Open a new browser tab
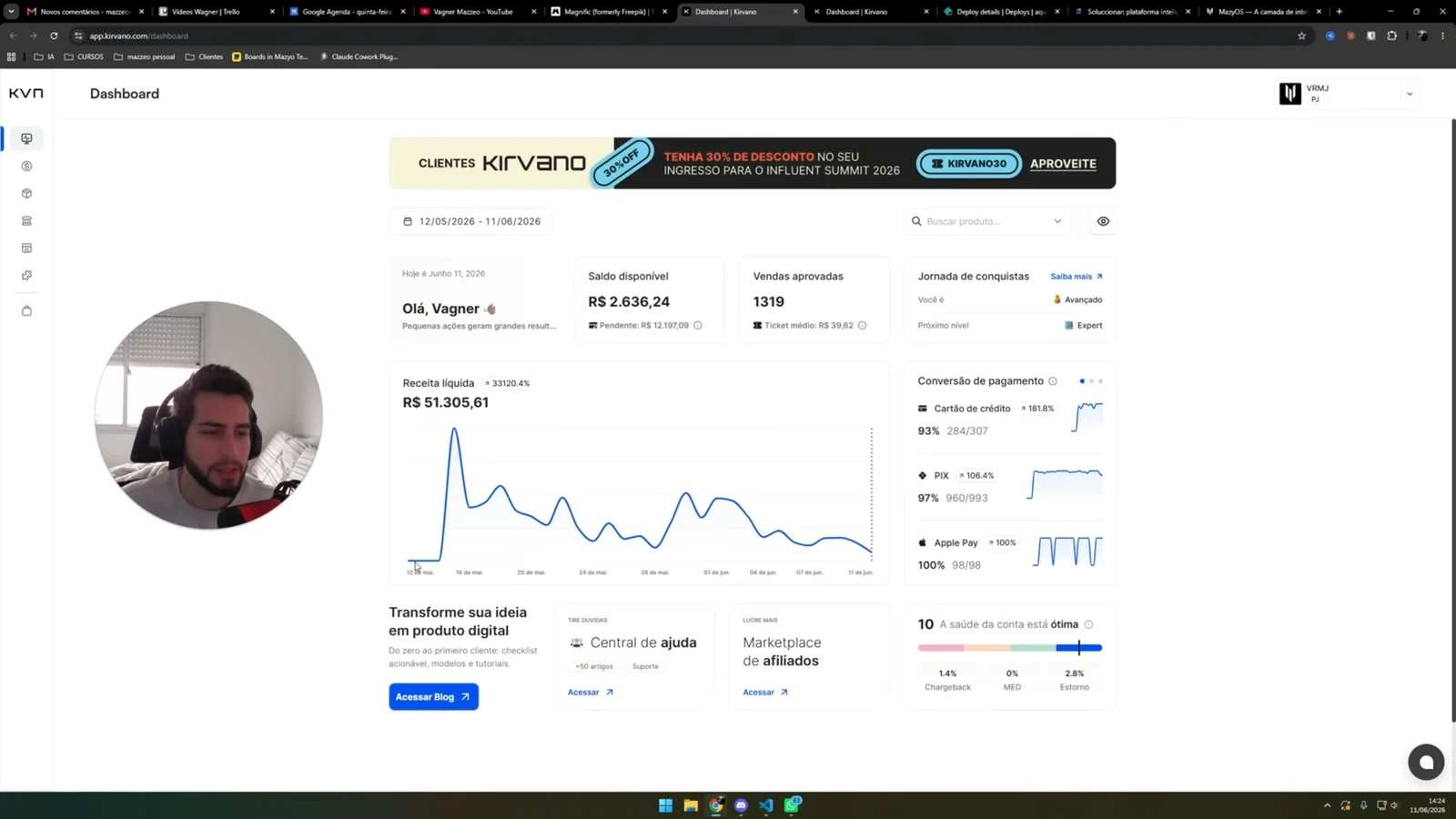The height and width of the screenshot is (819, 1456). tap(1339, 12)
